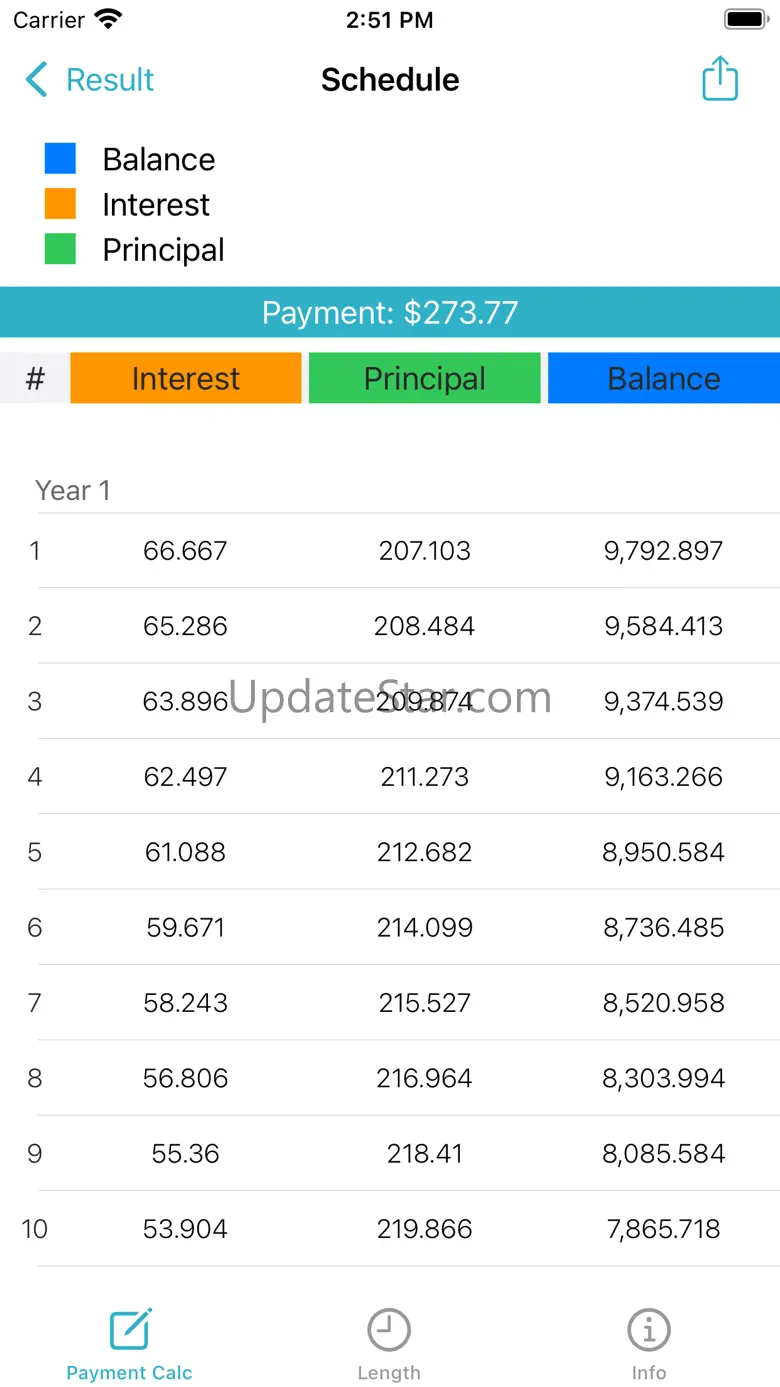780x1387 pixels.
Task: Tap the blue Balance legend swatch
Action: coord(60,159)
